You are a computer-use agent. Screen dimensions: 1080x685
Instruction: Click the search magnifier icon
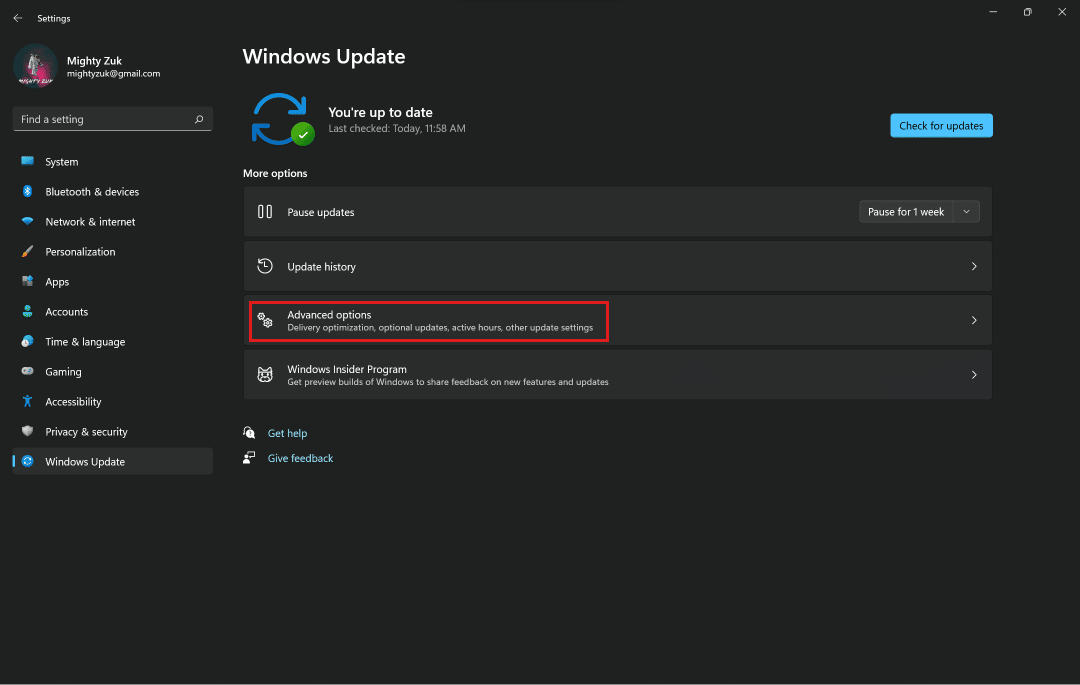coord(199,119)
